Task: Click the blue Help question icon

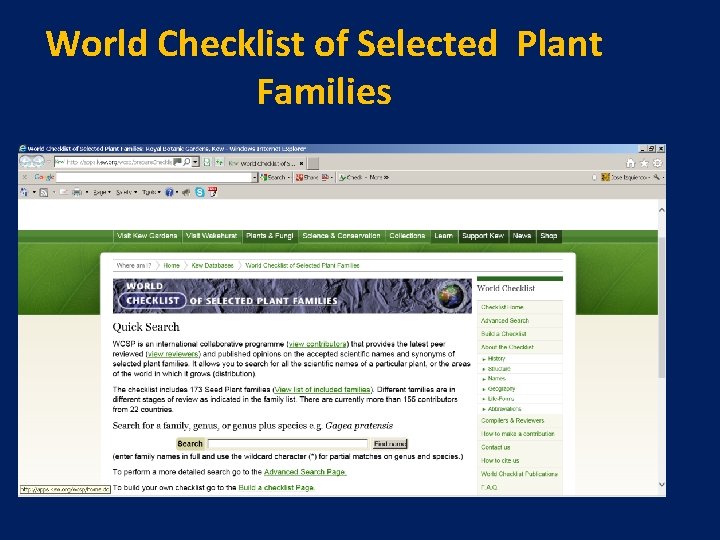Action: click(169, 192)
